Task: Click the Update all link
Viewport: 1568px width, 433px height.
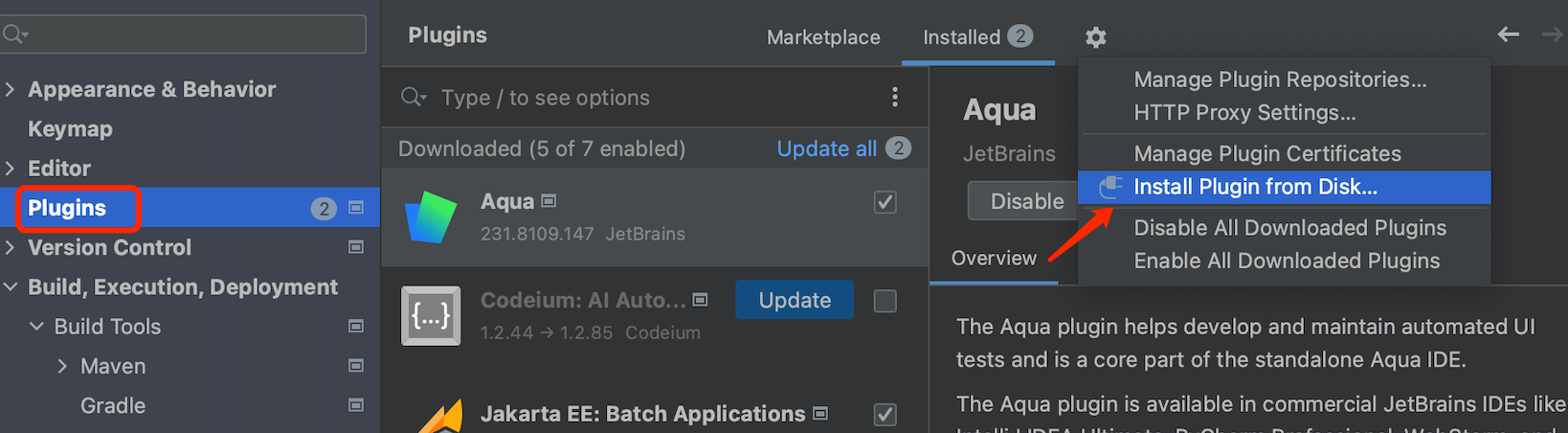Action: [827, 148]
